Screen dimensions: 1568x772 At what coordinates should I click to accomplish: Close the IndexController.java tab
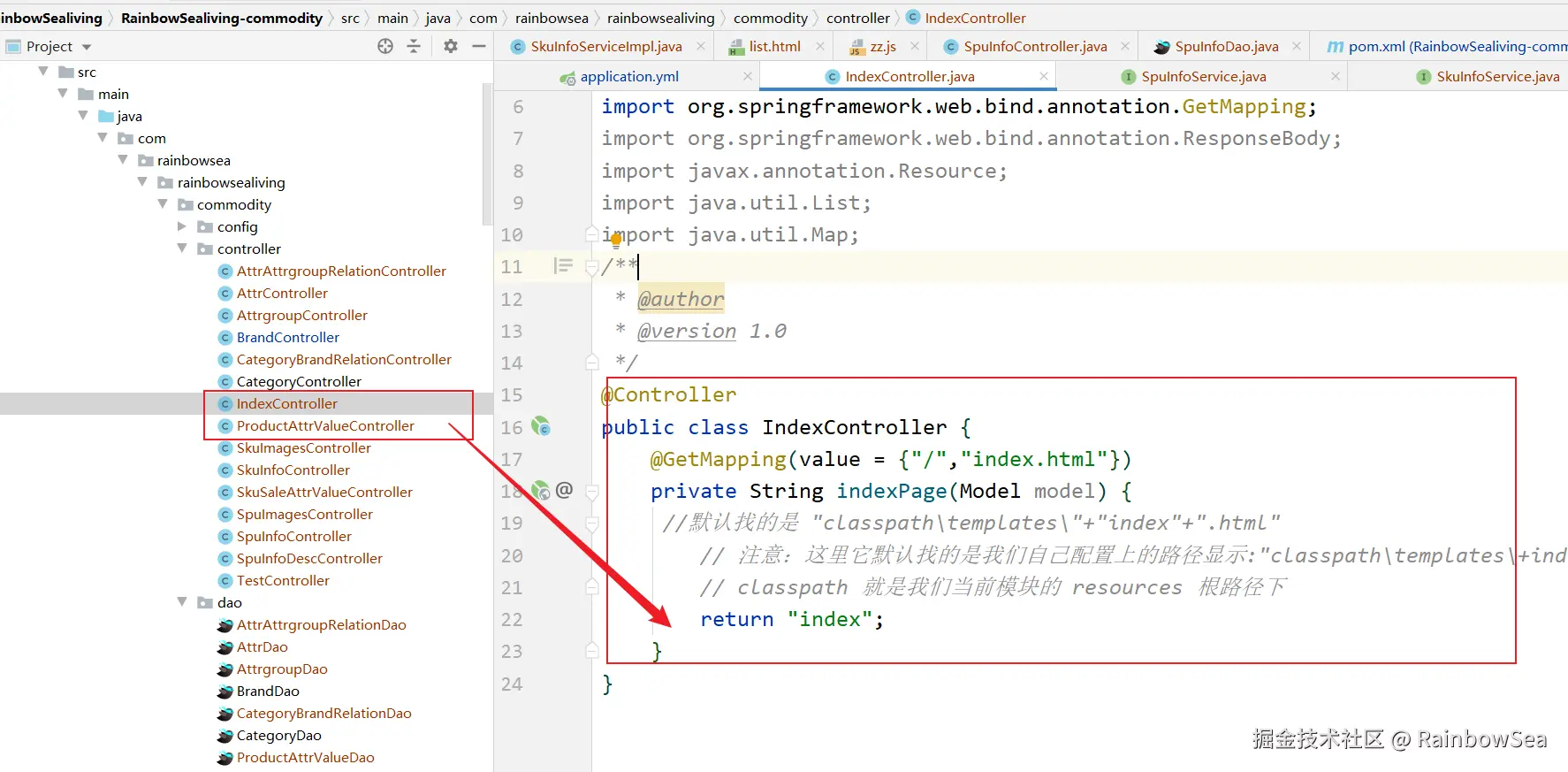coord(1044,76)
